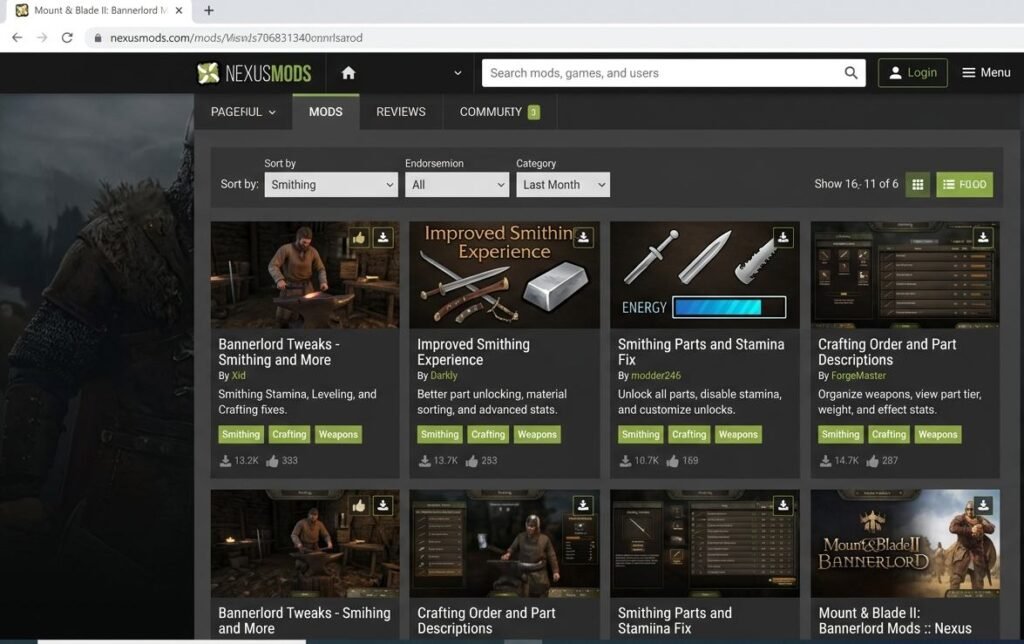Click Crafting tag on Bannerlord Tweaks card
The image size is (1024, 644).
tap(289, 434)
